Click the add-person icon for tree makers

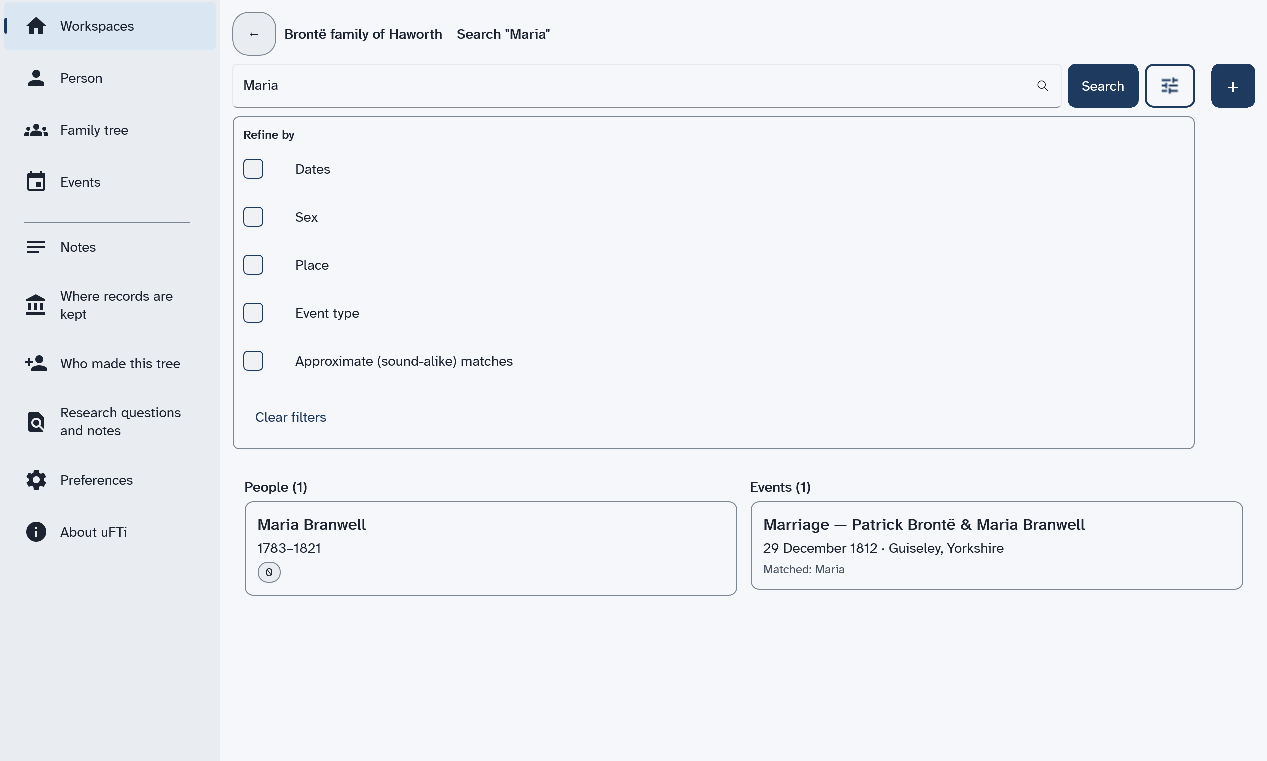click(36, 363)
